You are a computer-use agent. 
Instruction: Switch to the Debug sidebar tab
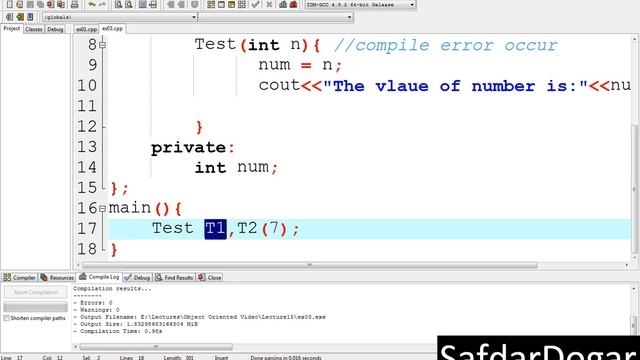[55, 29]
